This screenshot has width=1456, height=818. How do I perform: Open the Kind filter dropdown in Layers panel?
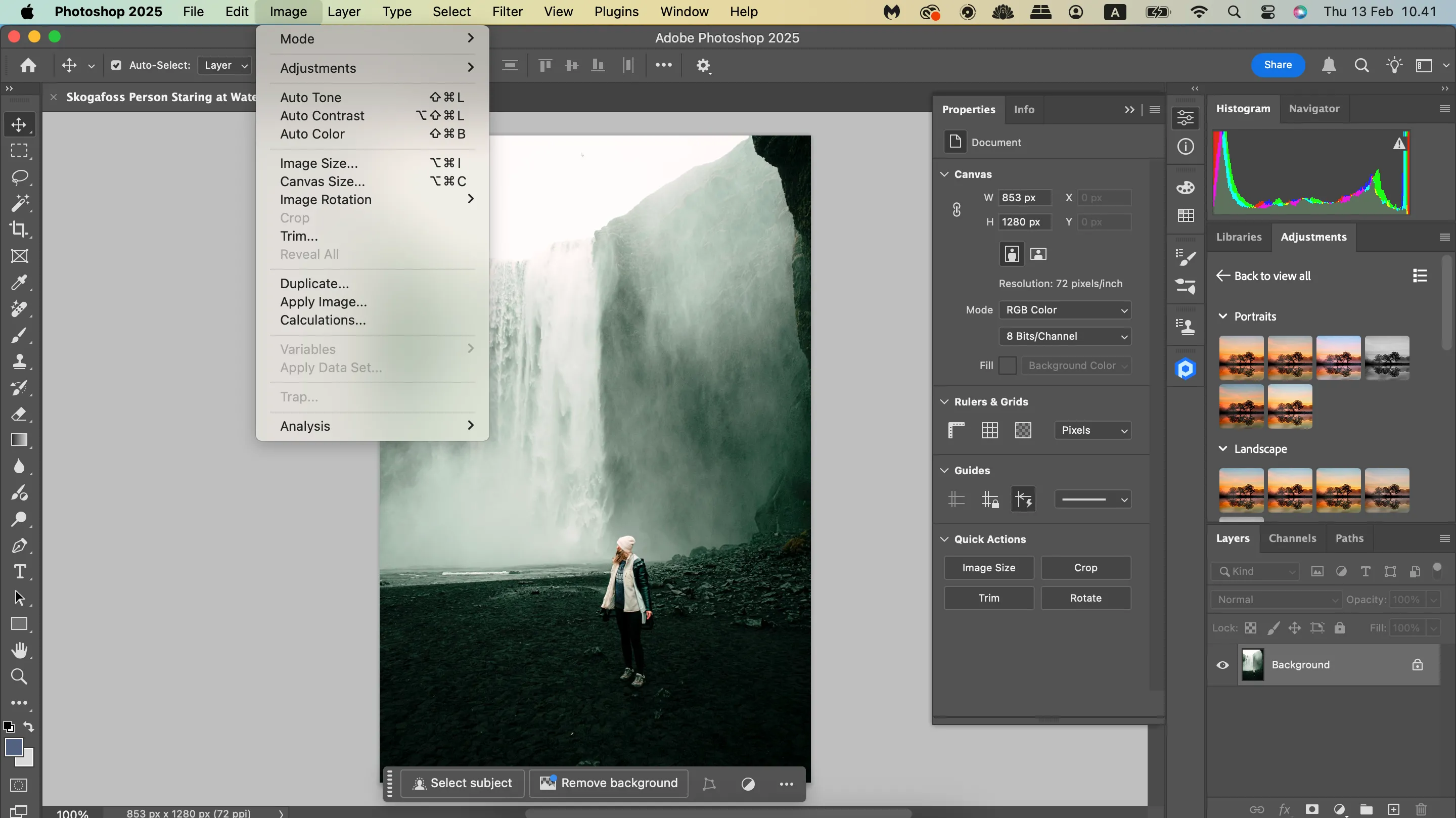[x=1256, y=571]
